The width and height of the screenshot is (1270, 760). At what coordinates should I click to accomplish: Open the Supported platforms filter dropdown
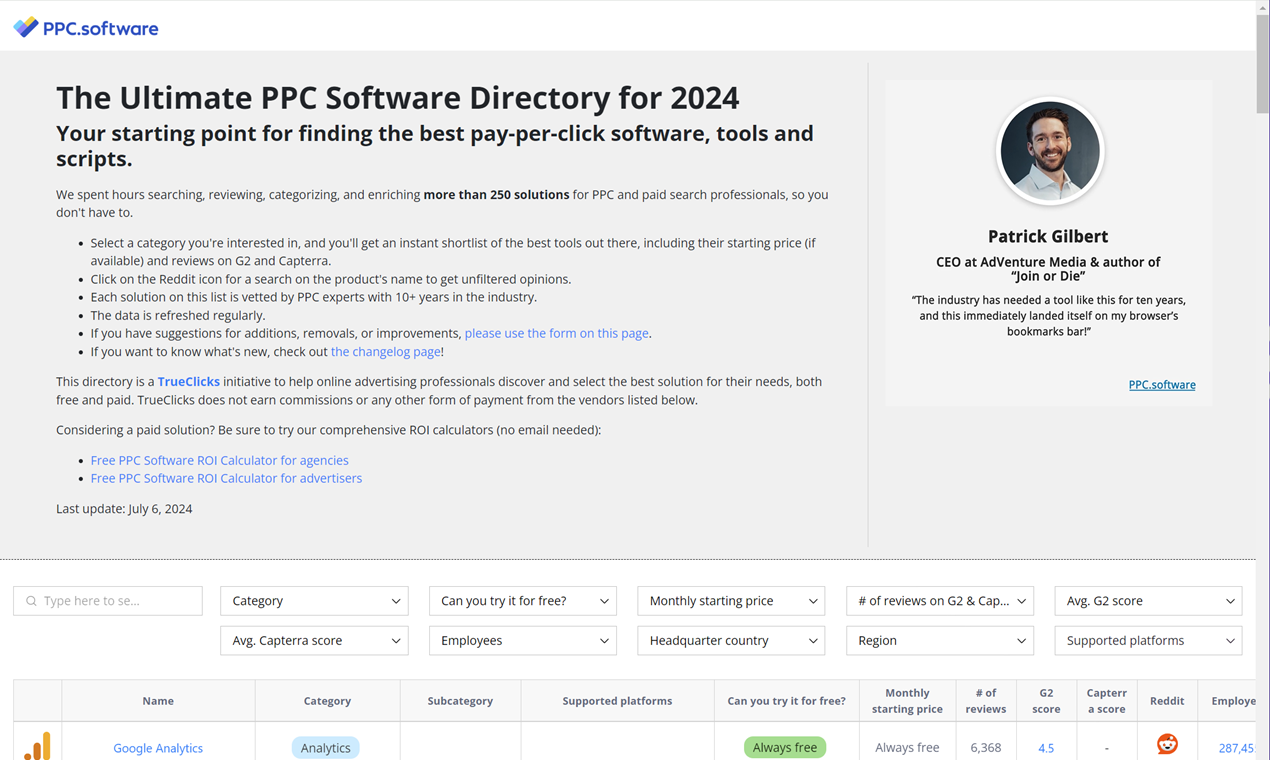(x=1148, y=641)
